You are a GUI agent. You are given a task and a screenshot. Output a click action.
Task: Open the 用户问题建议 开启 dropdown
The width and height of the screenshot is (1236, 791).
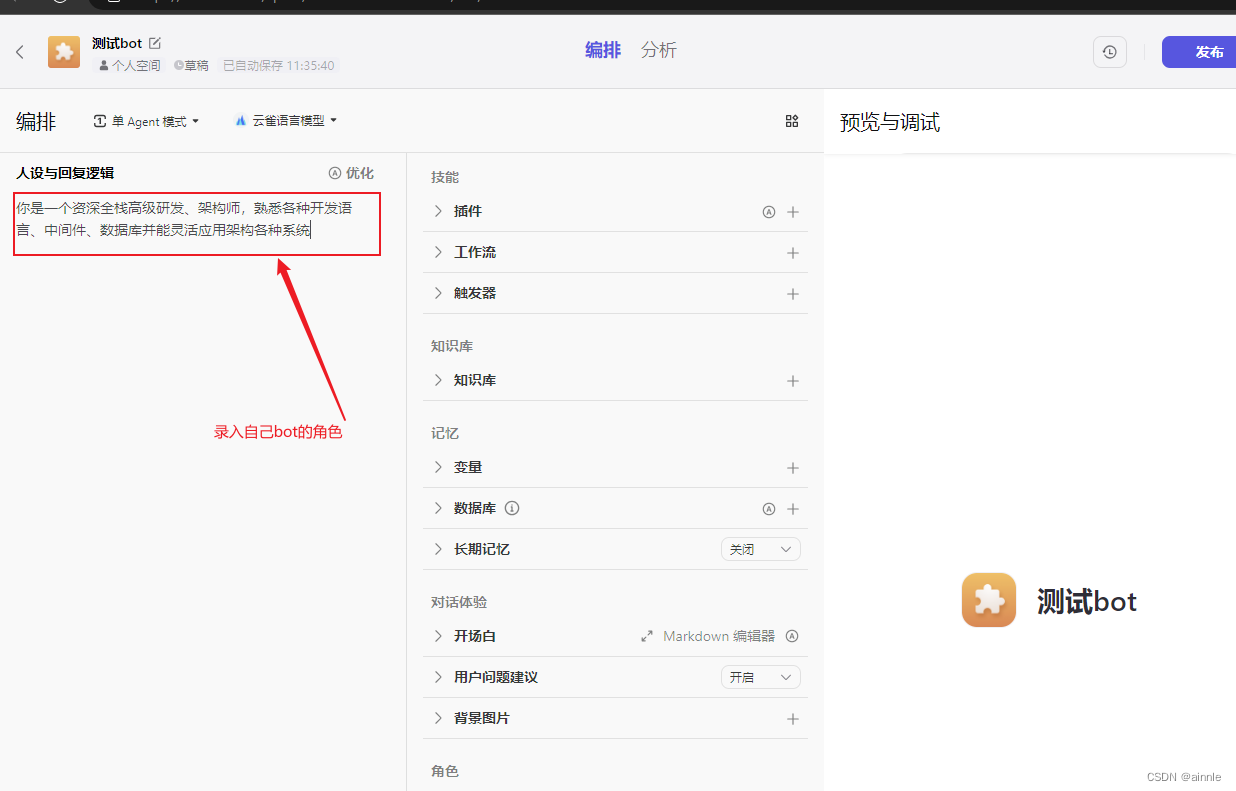tap(761, 677)
